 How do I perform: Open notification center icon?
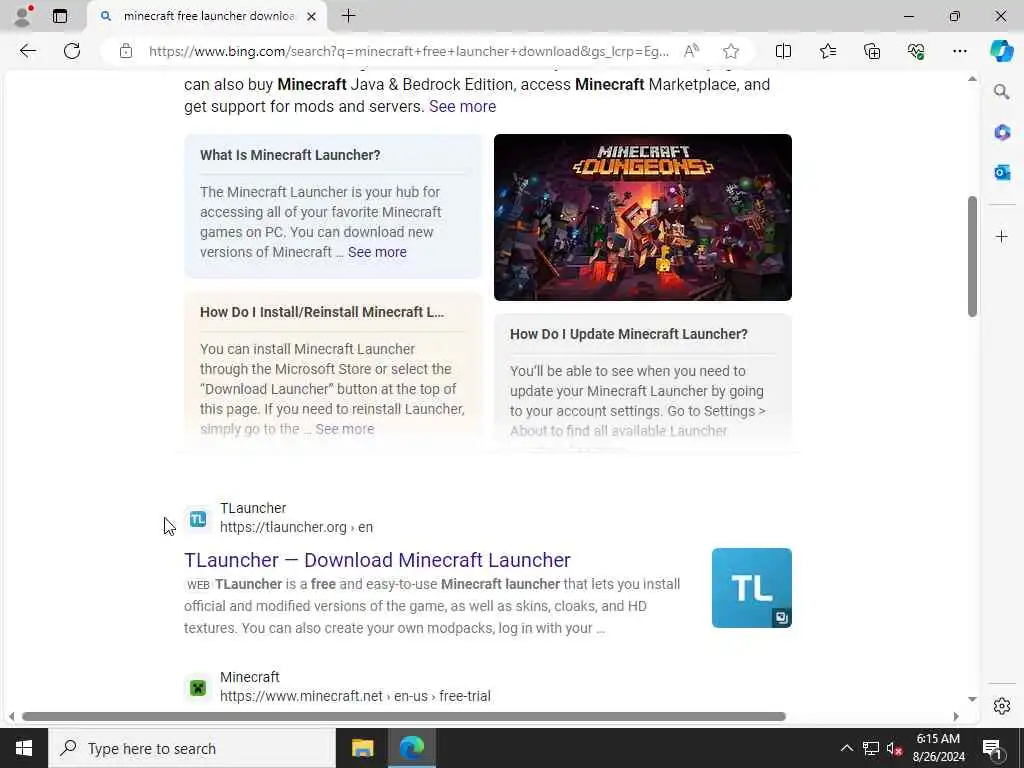(x=993, y=748)
